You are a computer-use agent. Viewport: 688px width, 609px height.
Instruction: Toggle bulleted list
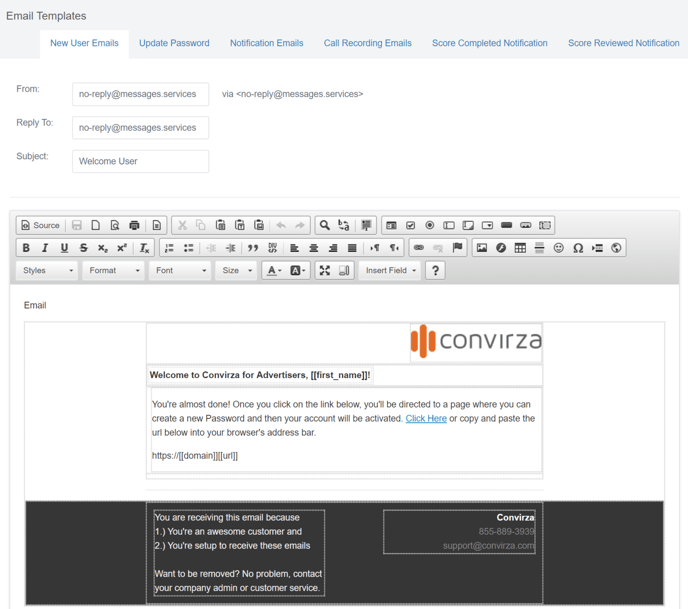coord(189,248)
